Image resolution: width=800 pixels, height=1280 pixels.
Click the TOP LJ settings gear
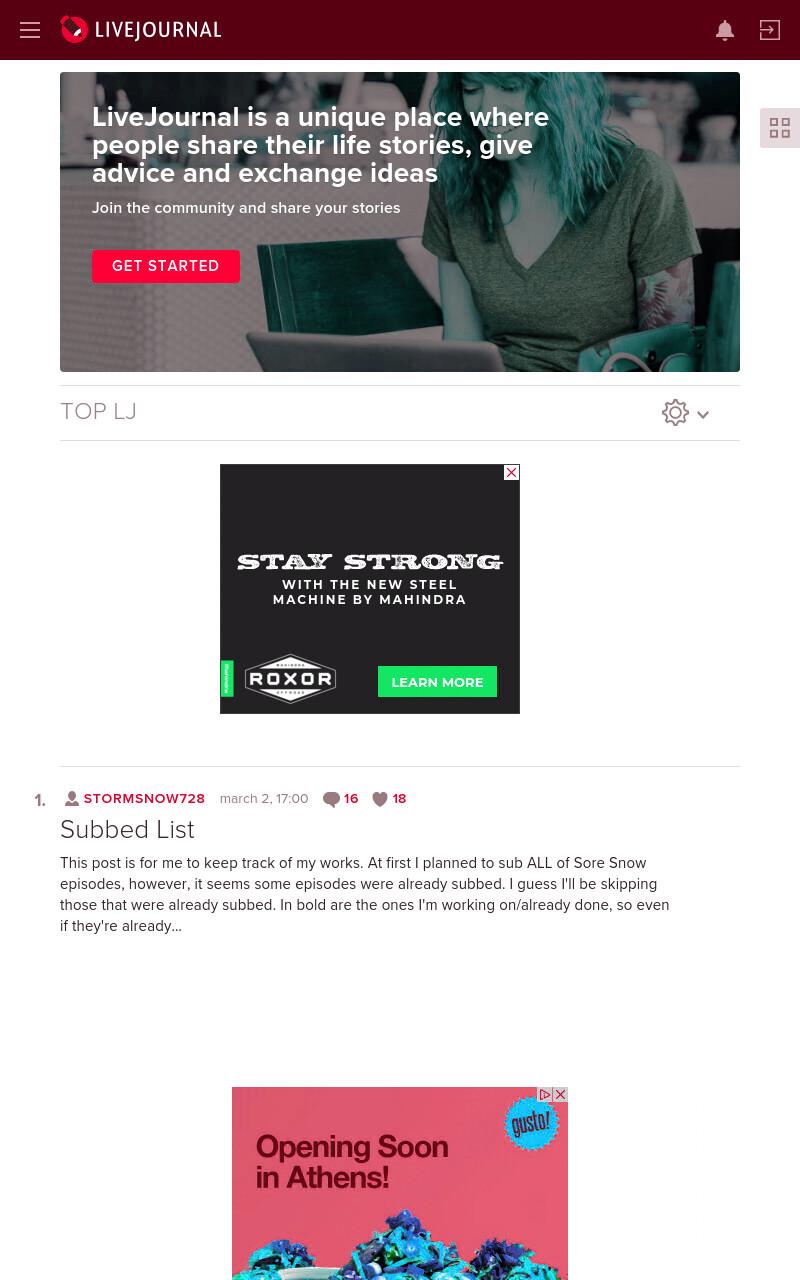pos(676,413)
